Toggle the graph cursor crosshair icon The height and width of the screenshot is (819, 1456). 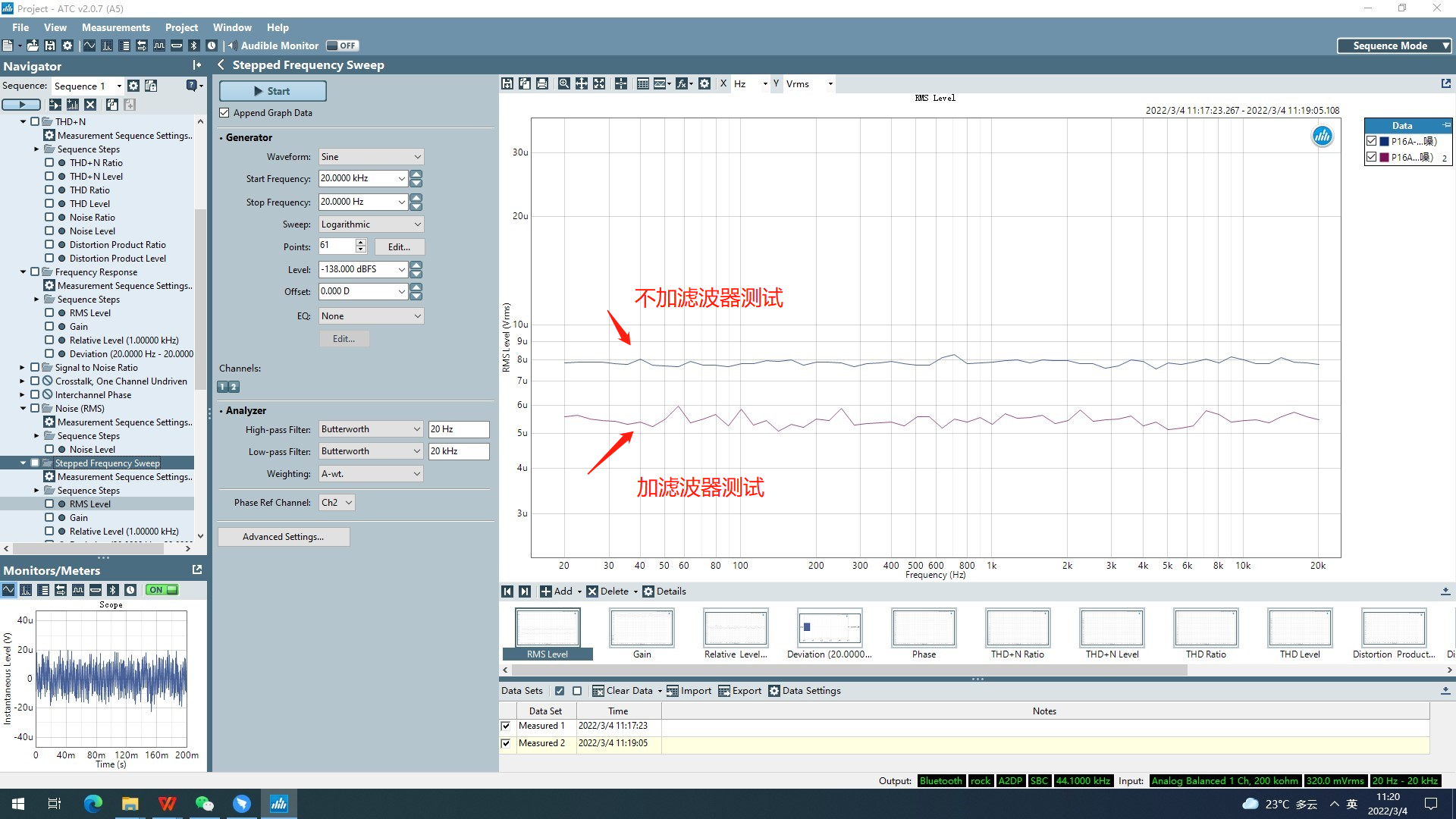(621, 83)
